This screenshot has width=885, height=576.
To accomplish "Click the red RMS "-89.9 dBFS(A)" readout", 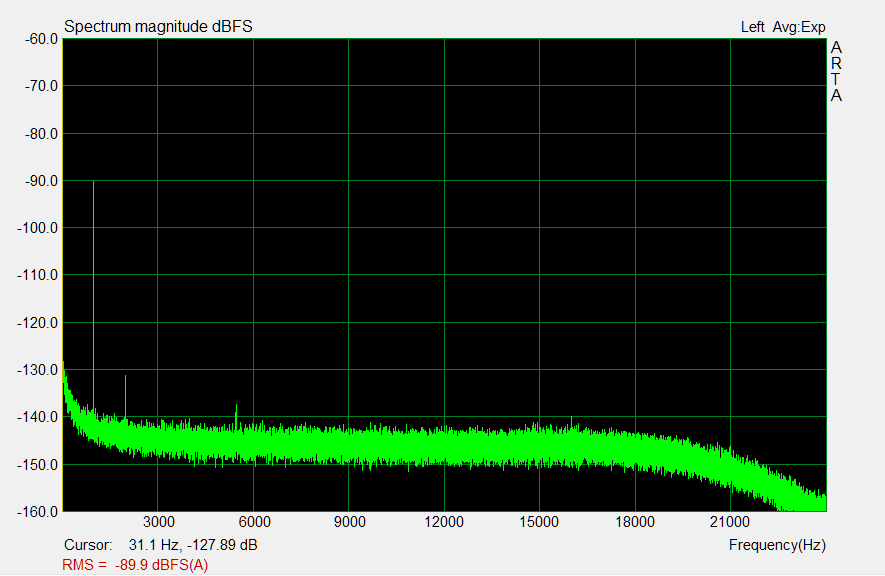I will tap(161, 565).
